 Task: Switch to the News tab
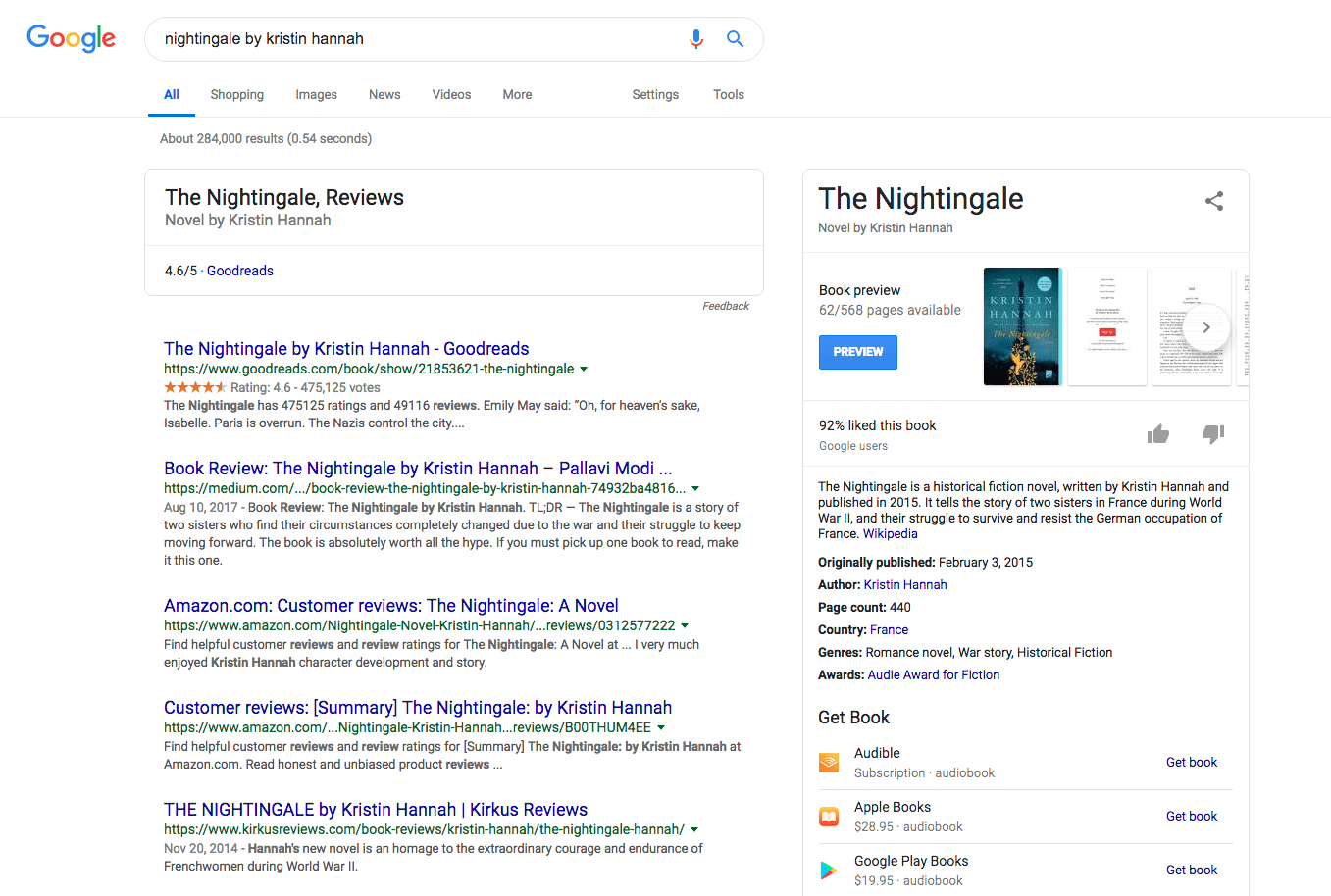click(x=384, y=95)
